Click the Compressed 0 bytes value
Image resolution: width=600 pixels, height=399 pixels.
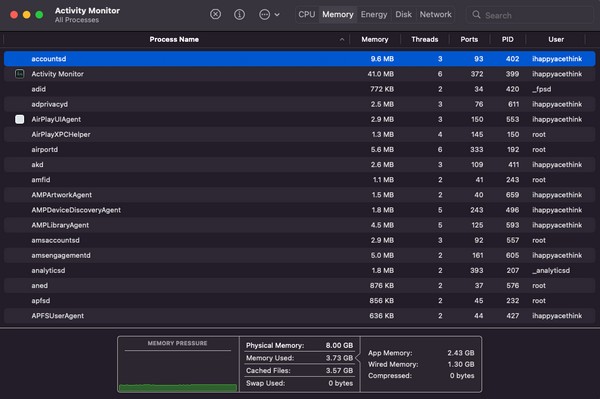pyautogui.click(x=462, y=376)
